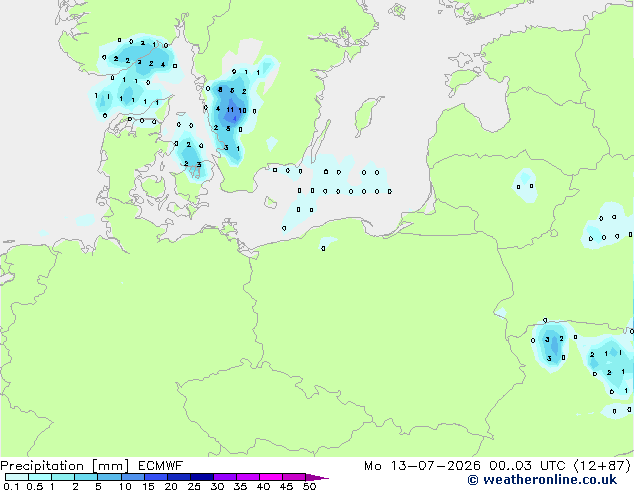Click the date text "Mo 13-07-2026"

tap(422, 466)
